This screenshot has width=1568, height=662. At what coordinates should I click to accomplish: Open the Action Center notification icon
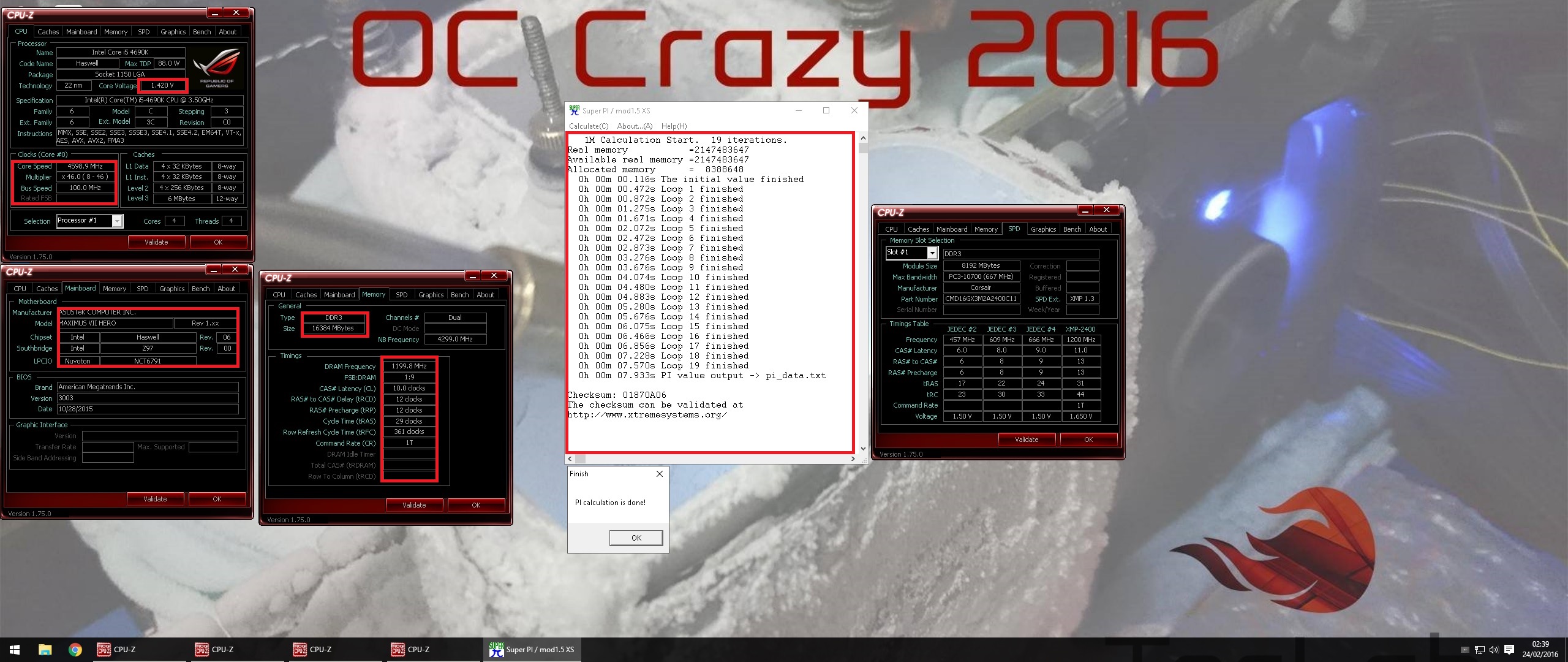click(1509, 650)
